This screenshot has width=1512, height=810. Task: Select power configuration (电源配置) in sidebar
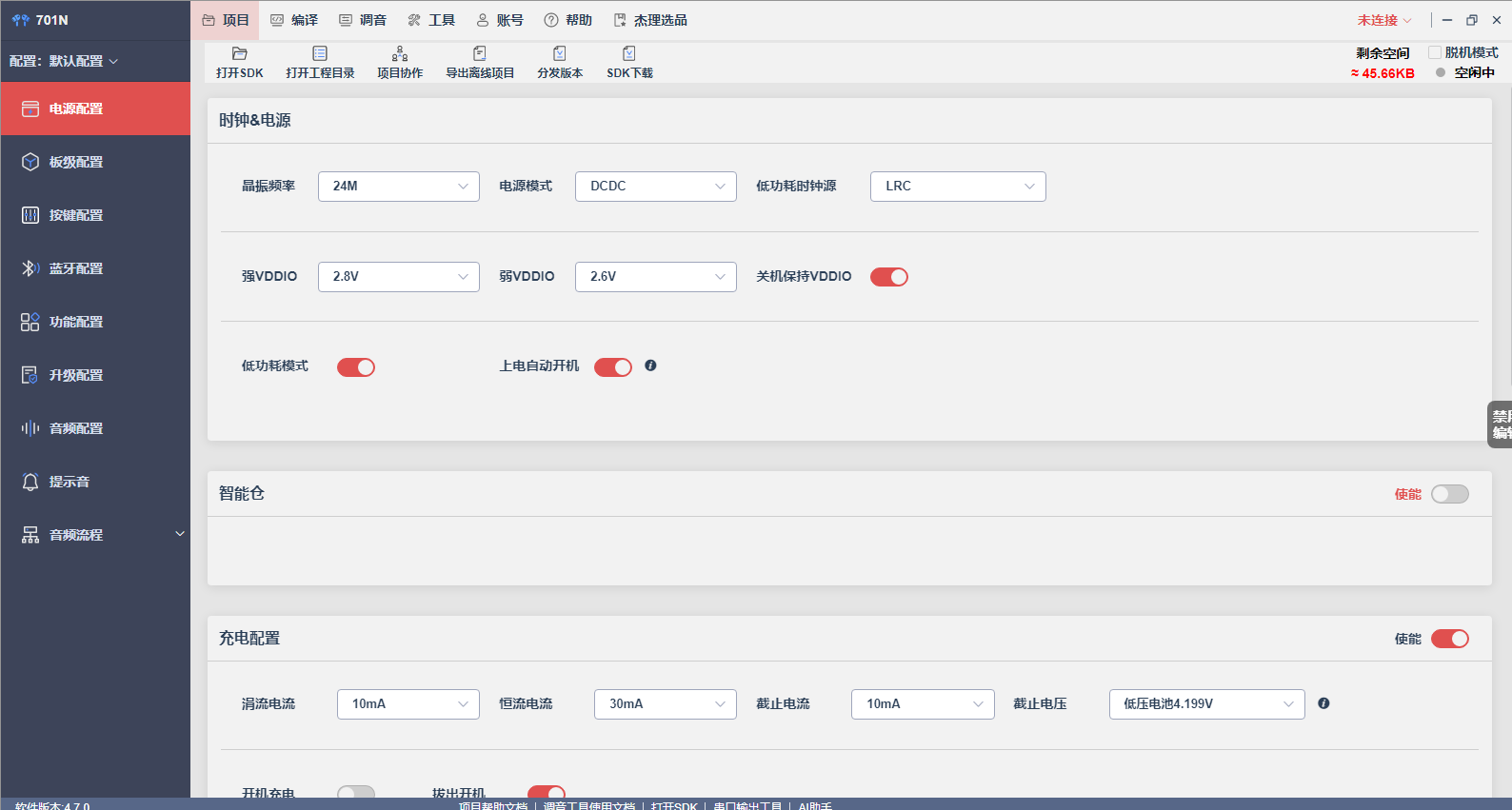95,109
